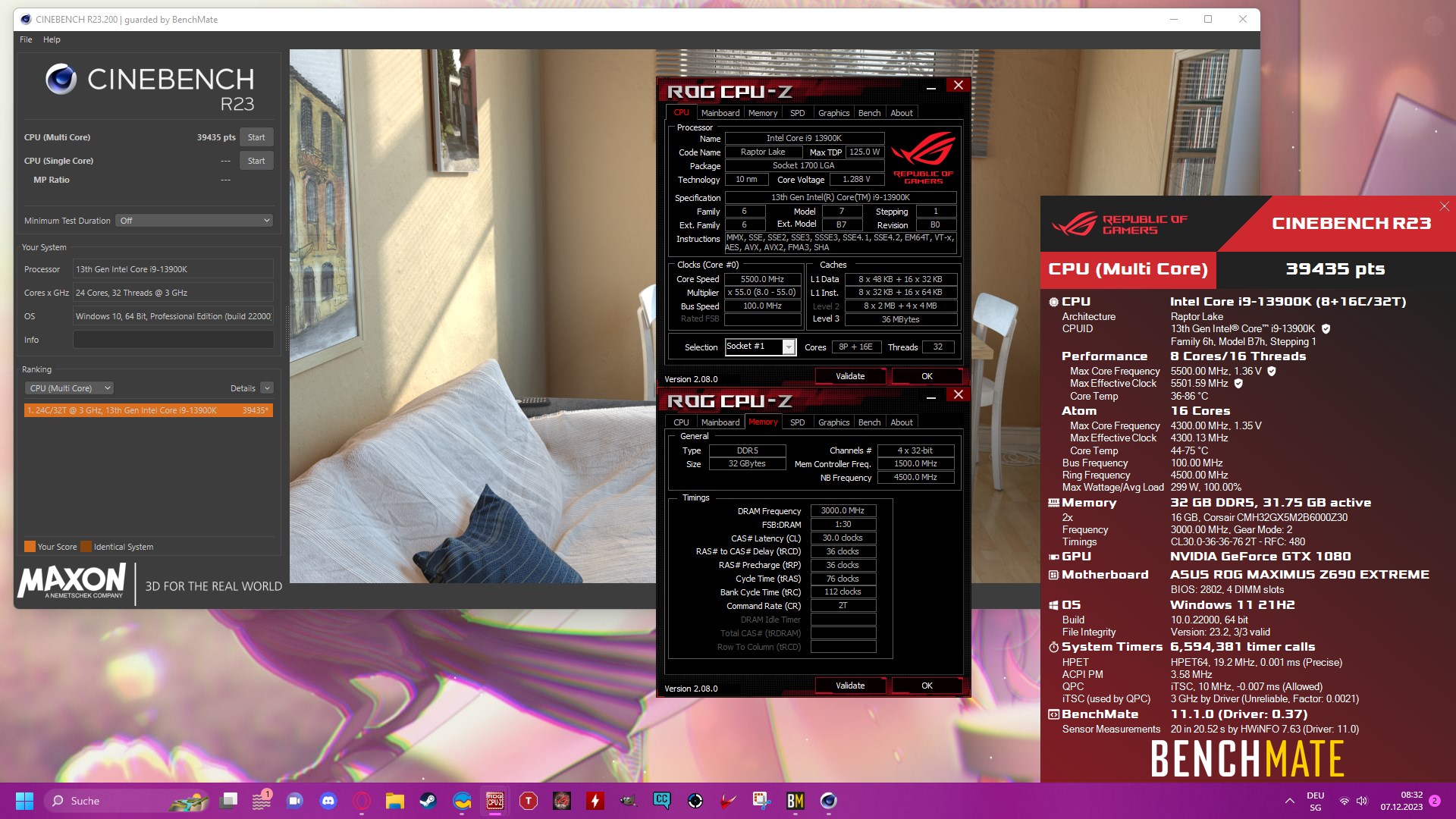The width and height of the screenshot is (1456, 819).
Task: Open the CC app in taskbar
Action: (x=662, y=801)
